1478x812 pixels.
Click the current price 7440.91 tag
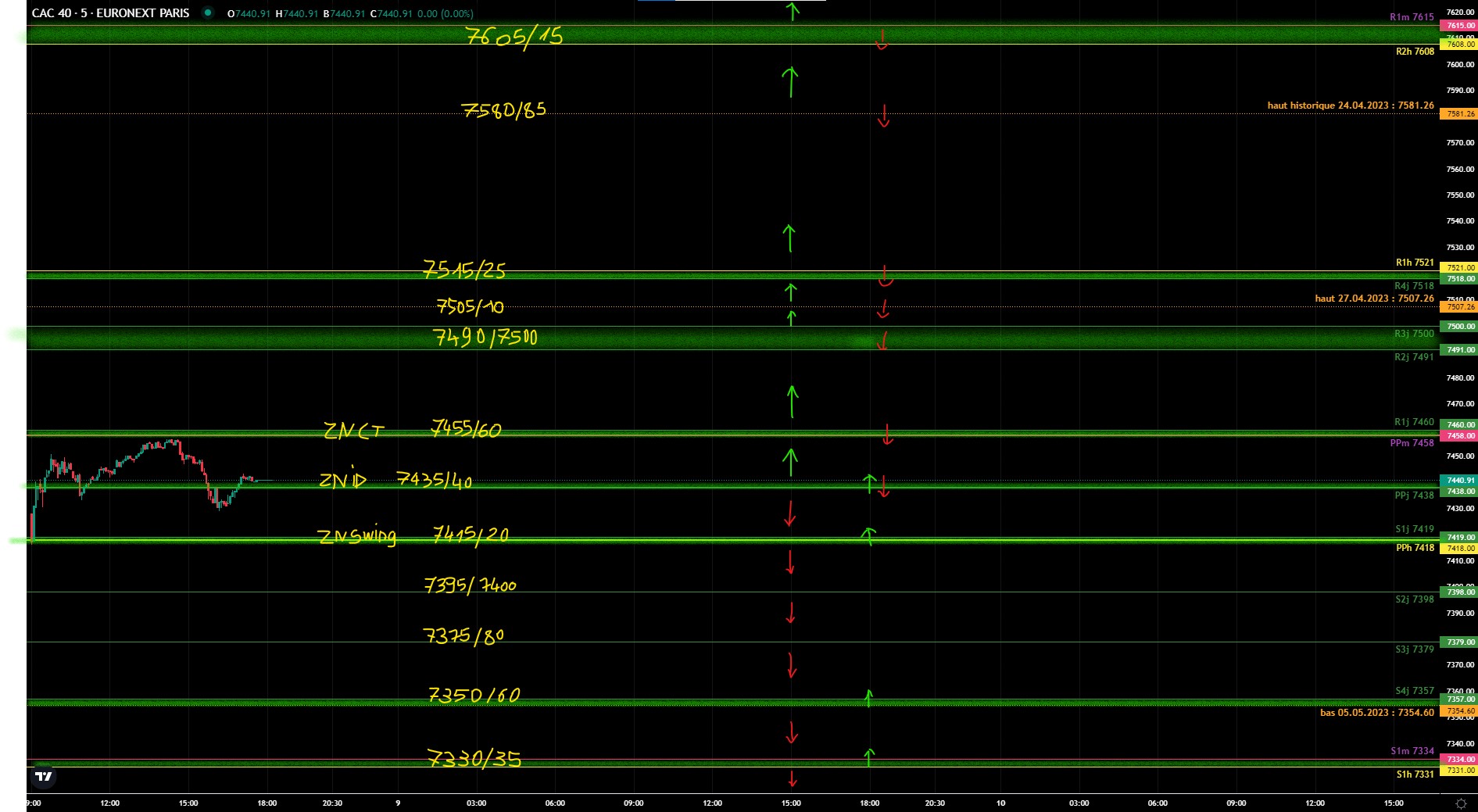tap(1458, 480)
